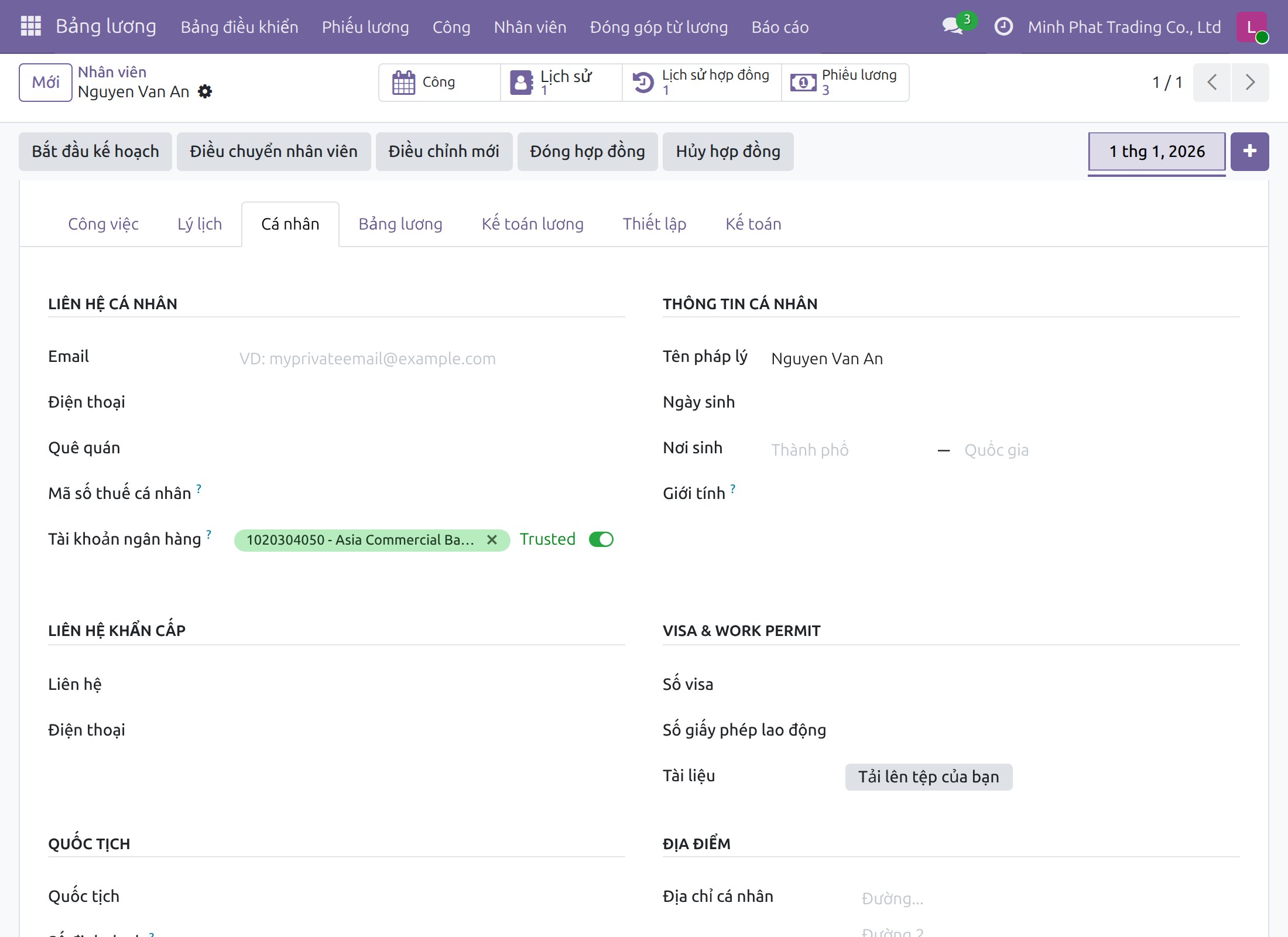Click the plus button to add version

click(x=1249, y=152)
